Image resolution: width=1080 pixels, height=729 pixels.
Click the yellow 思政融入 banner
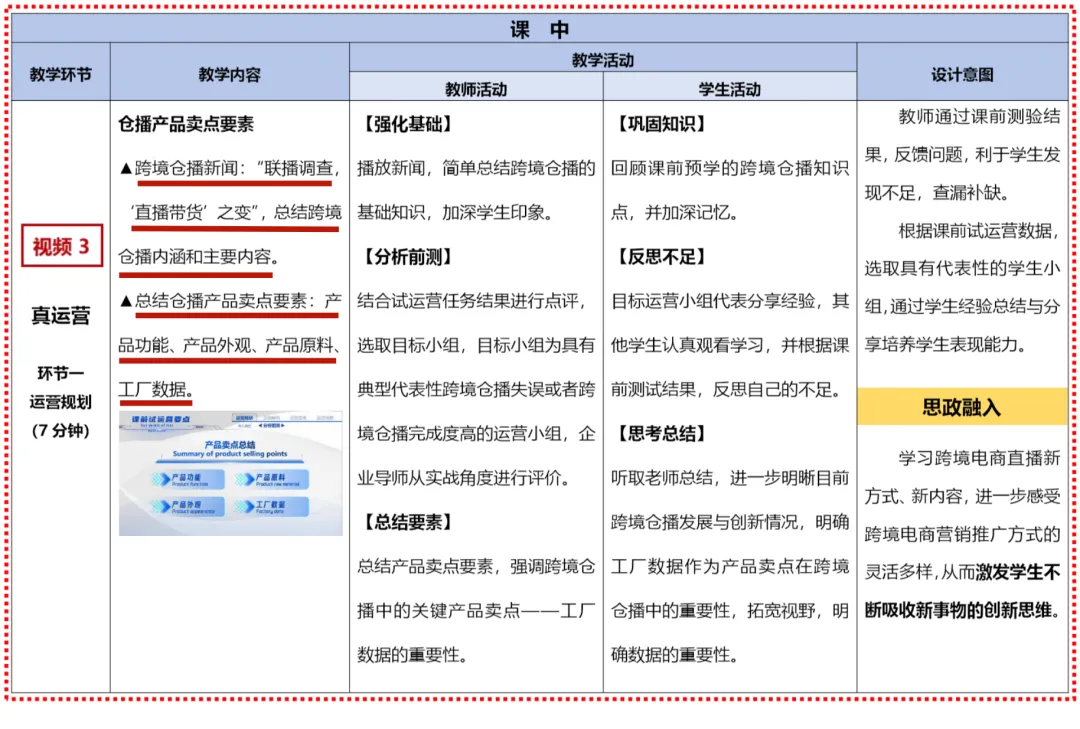pos(962,407)
